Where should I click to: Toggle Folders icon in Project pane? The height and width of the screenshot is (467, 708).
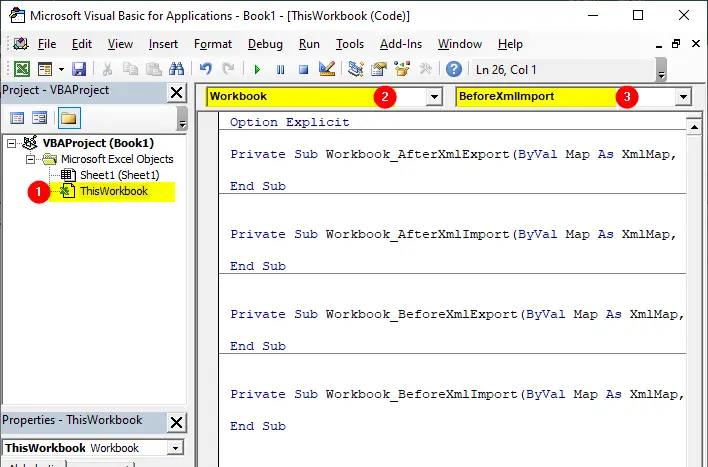pyautogui.click(x=69, y=118)
